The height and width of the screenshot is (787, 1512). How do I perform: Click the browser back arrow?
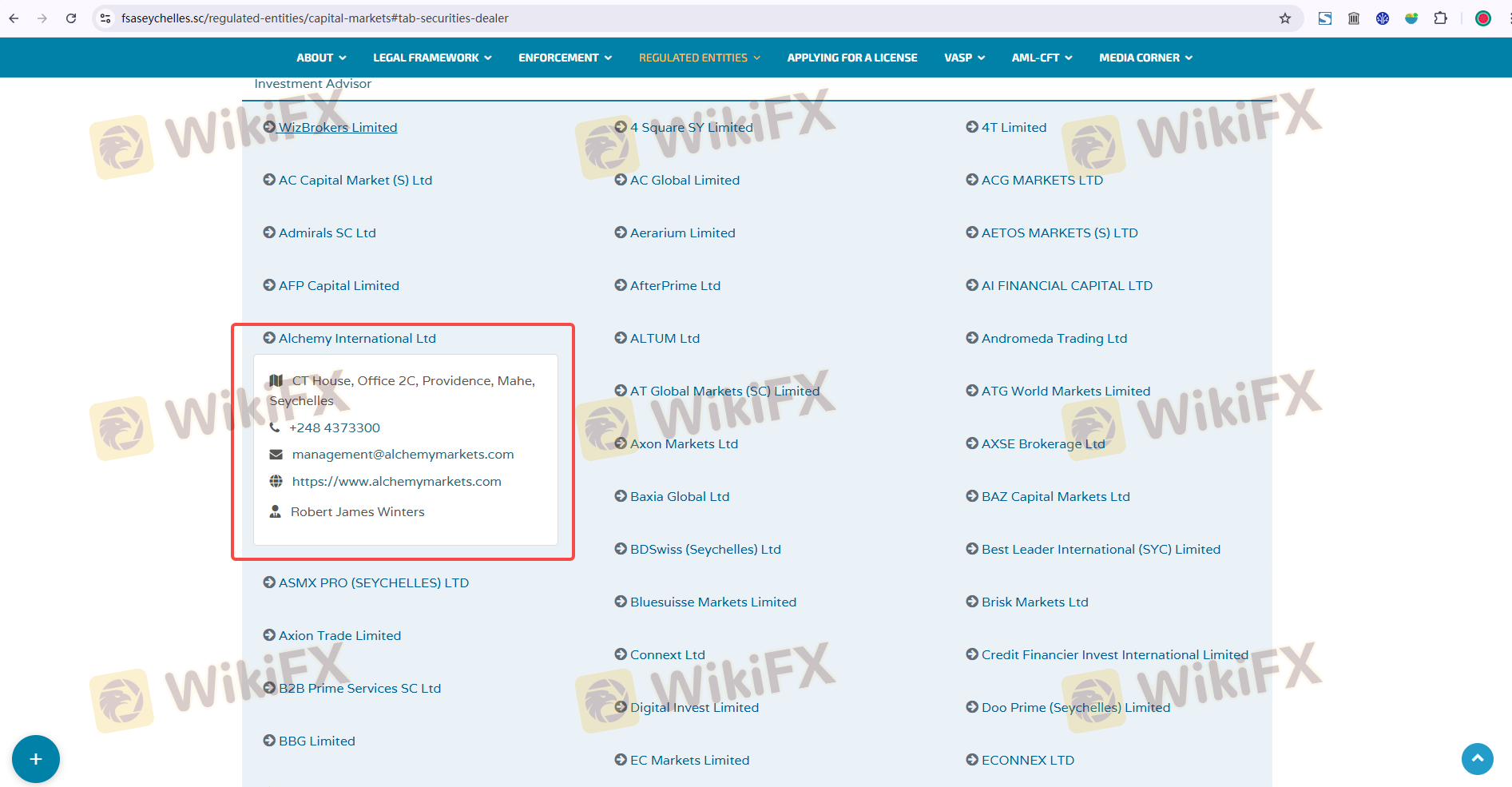point(14,18)
